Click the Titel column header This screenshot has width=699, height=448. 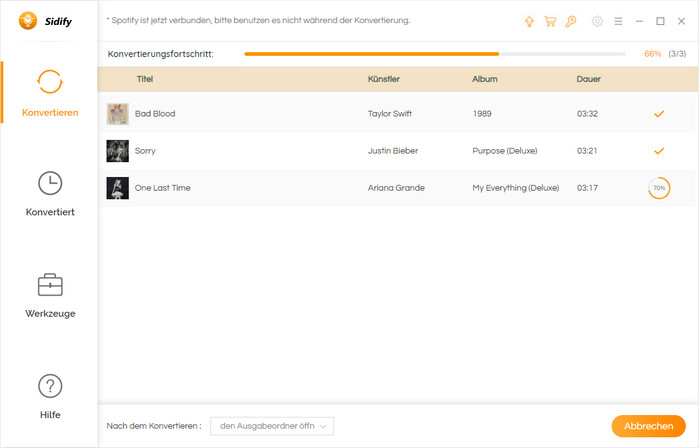[x=145, y=79]
